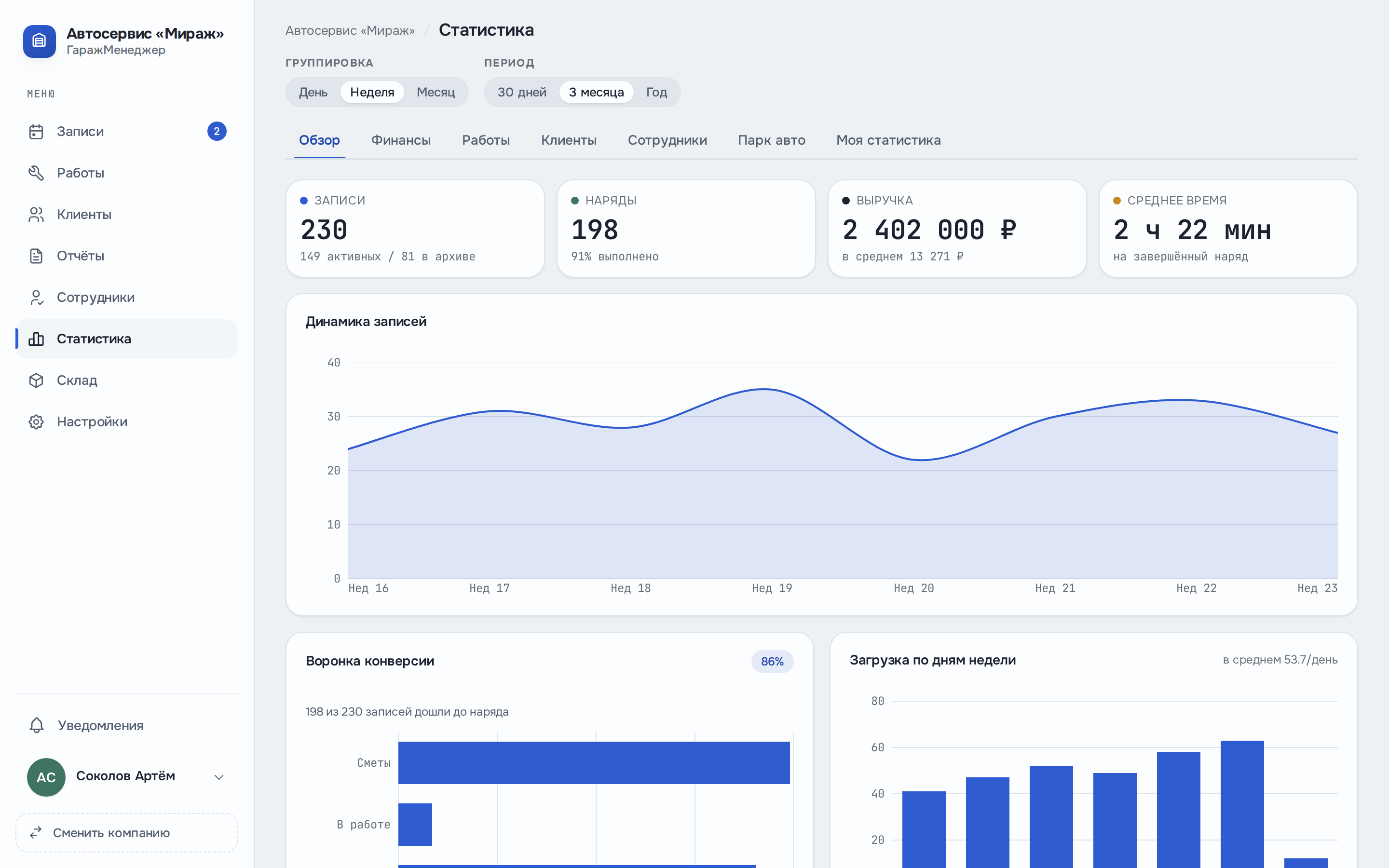Viewport: 1389px width, 868px height.
Task: Click the Записи card showing 230
Action: [415, 229]
